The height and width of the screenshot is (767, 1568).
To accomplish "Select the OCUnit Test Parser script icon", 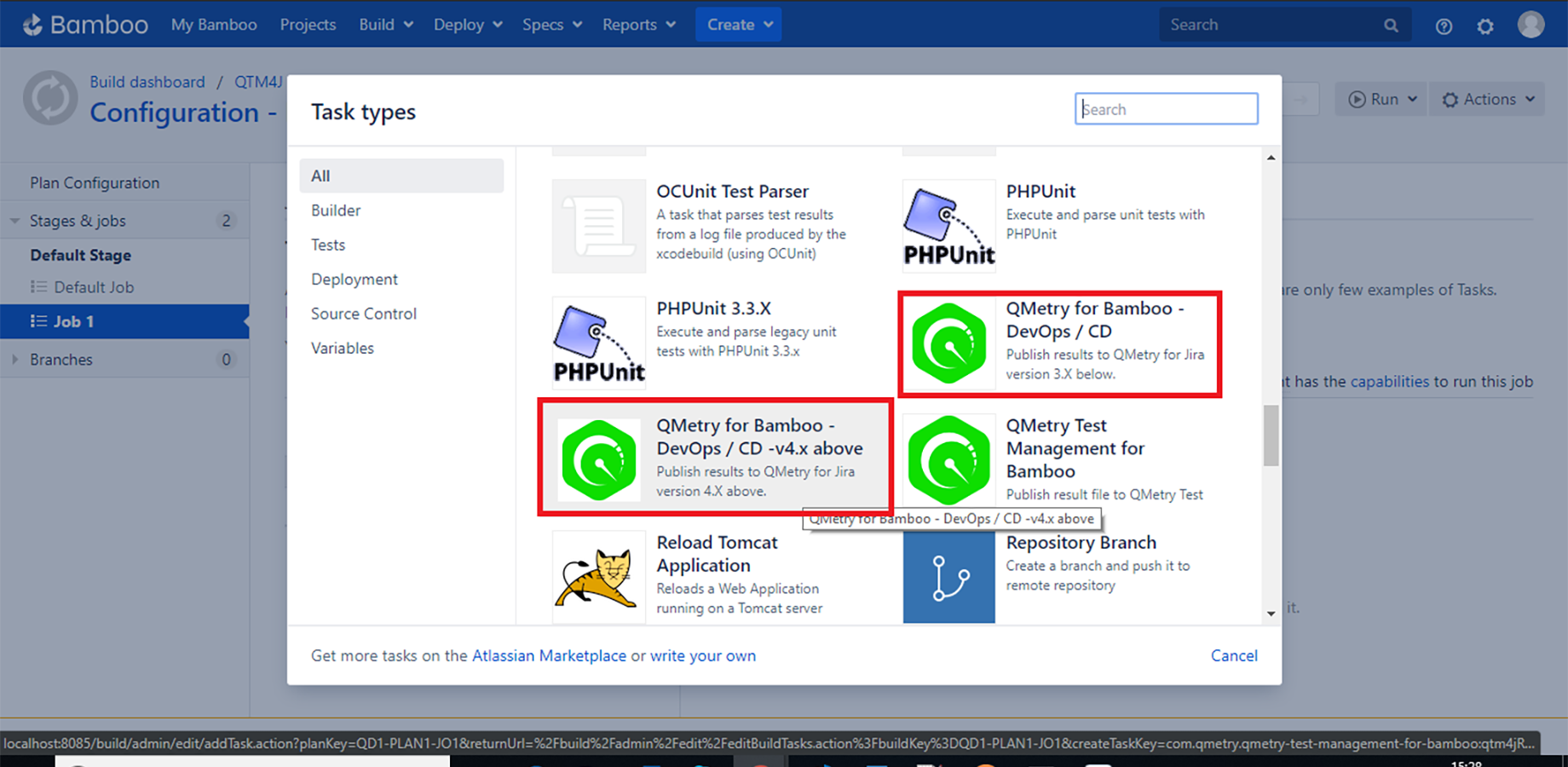I will click(599, 226).
